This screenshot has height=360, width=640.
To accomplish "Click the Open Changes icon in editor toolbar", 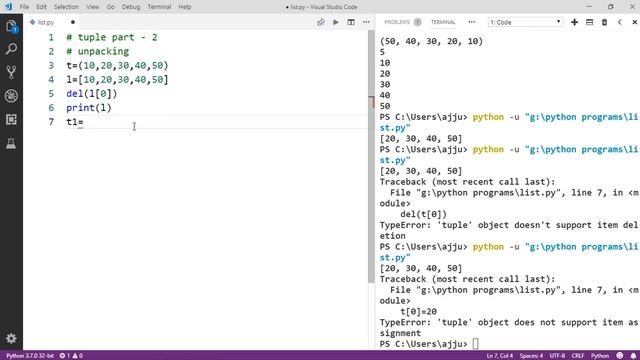I will click(321, 22).
